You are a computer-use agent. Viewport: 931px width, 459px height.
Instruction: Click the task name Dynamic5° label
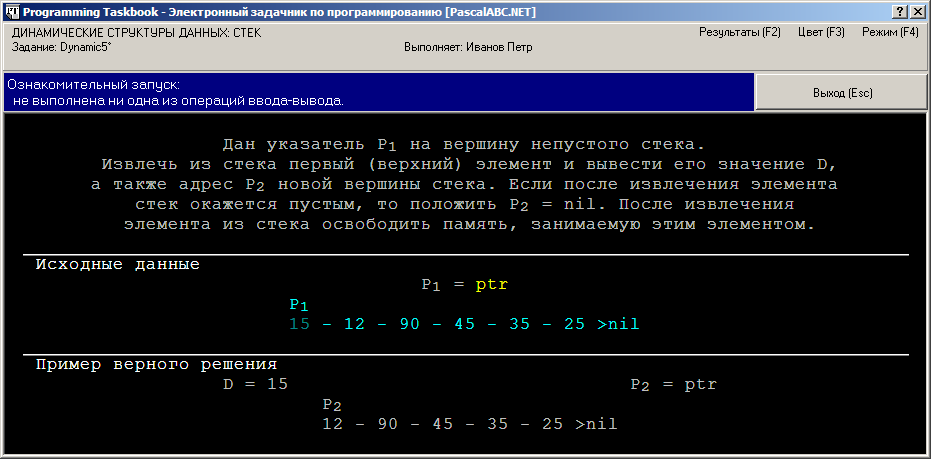pos(62,47)
